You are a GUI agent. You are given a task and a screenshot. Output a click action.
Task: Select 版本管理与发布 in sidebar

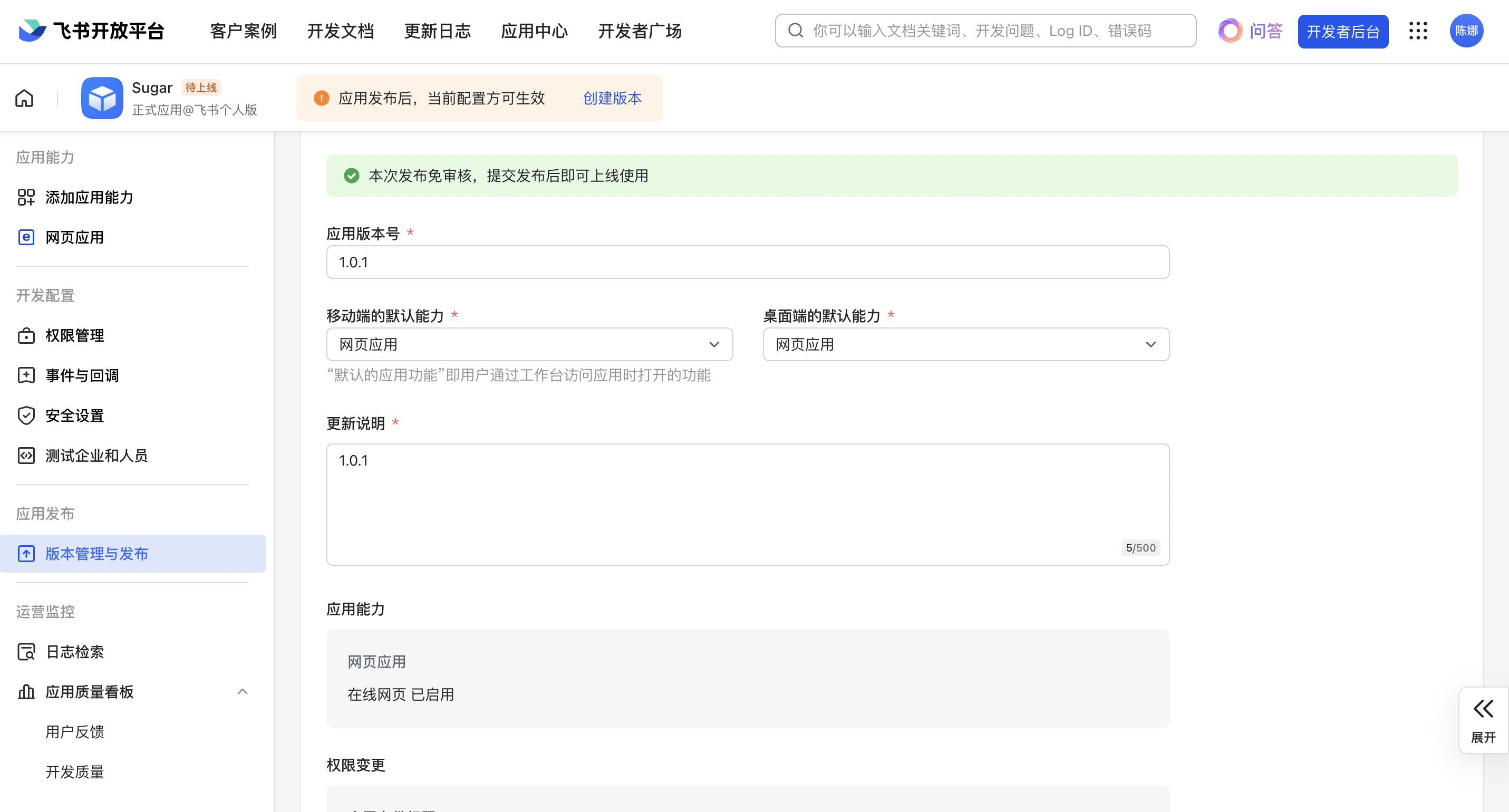[x=133, y=554]
